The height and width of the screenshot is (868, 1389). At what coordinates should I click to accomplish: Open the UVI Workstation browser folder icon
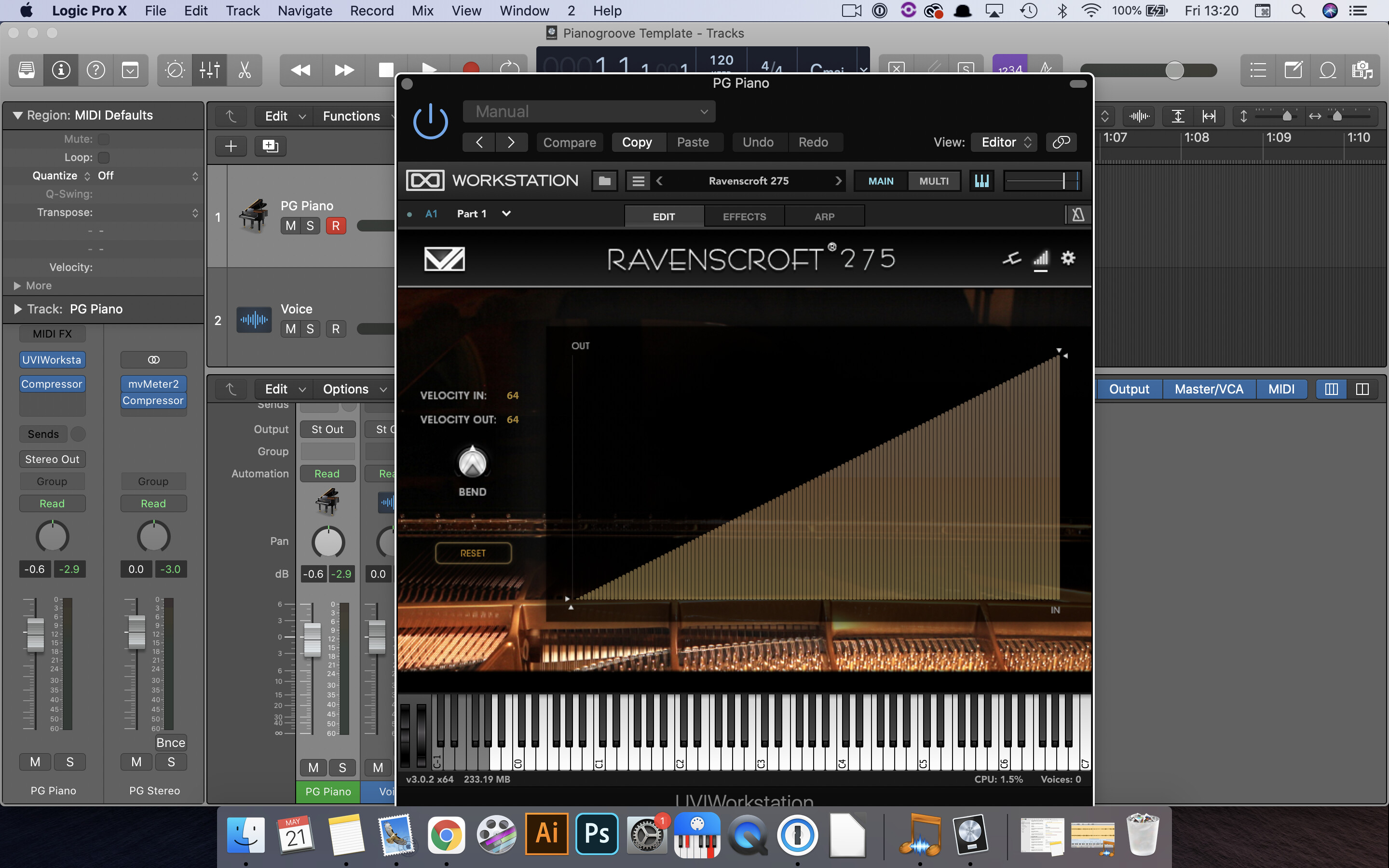tap(604, 181)
